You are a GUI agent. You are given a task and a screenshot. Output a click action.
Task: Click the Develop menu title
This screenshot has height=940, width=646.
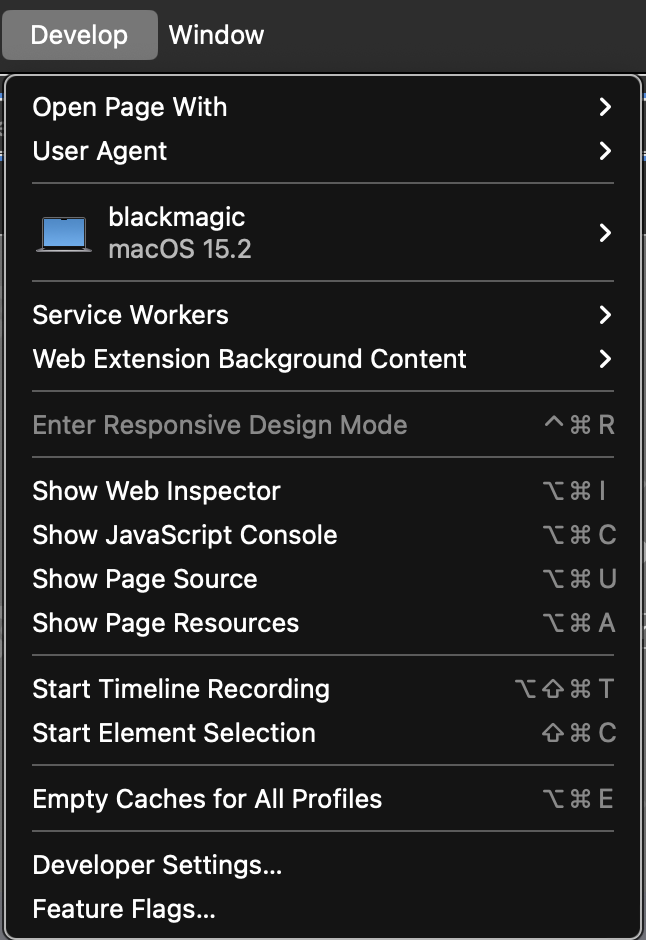tap(79, 35)
